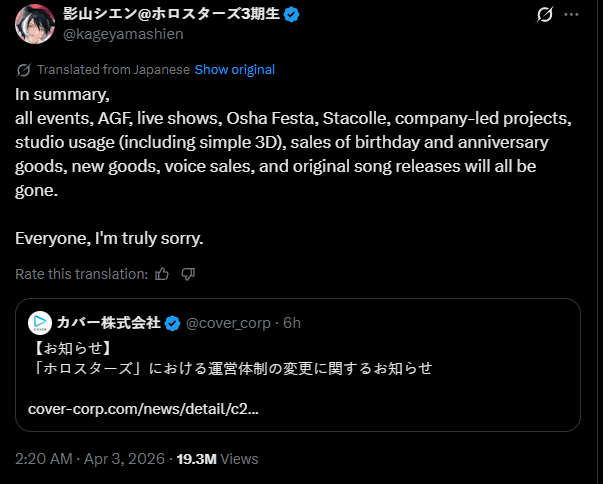Go to the @kageyamashien handle
Screen dimensions: 603x484
(121, 35)
